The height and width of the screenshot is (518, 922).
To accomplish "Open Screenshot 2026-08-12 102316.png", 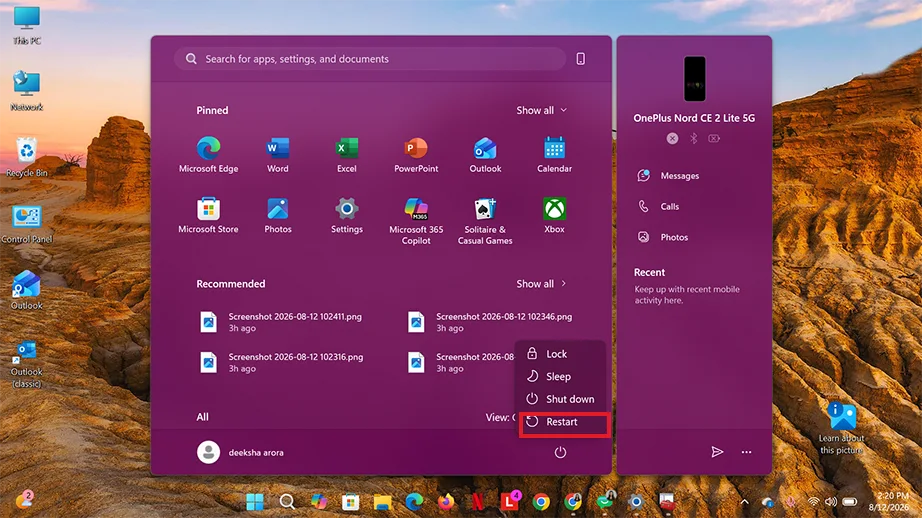I will pos(282,362).
